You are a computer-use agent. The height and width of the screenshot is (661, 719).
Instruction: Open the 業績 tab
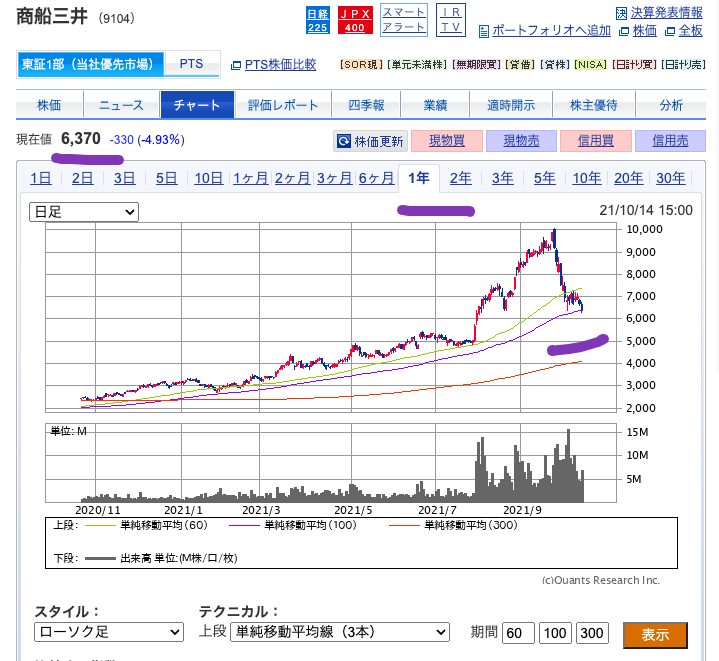pos(435,105)
